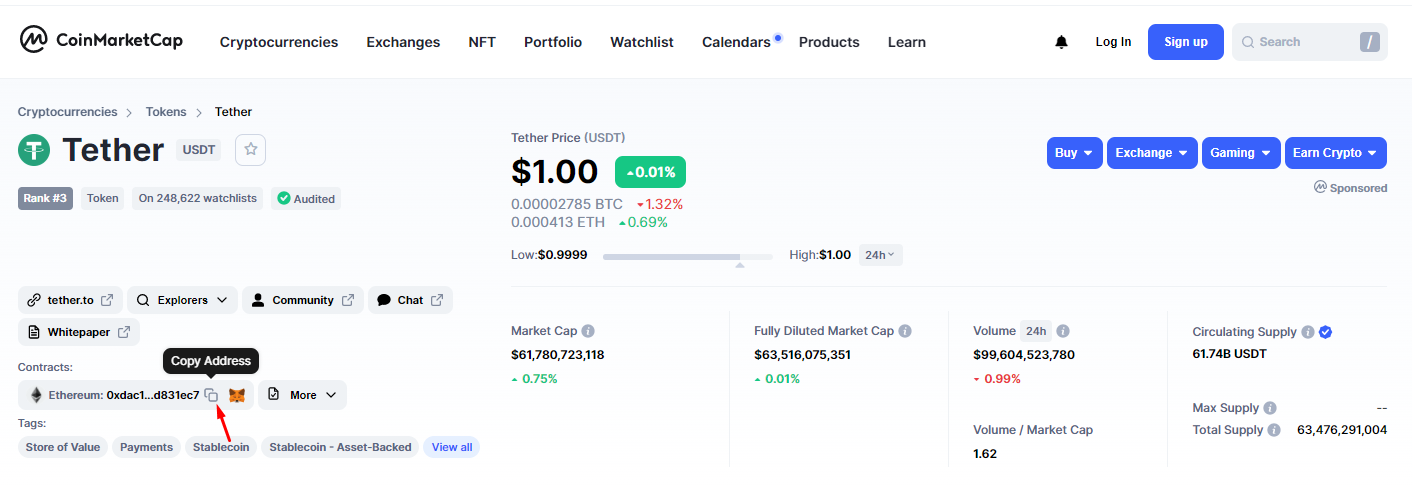This screenshot has height=487, width=1412.
Task: Open the Chat link
Action: [410, 300]
